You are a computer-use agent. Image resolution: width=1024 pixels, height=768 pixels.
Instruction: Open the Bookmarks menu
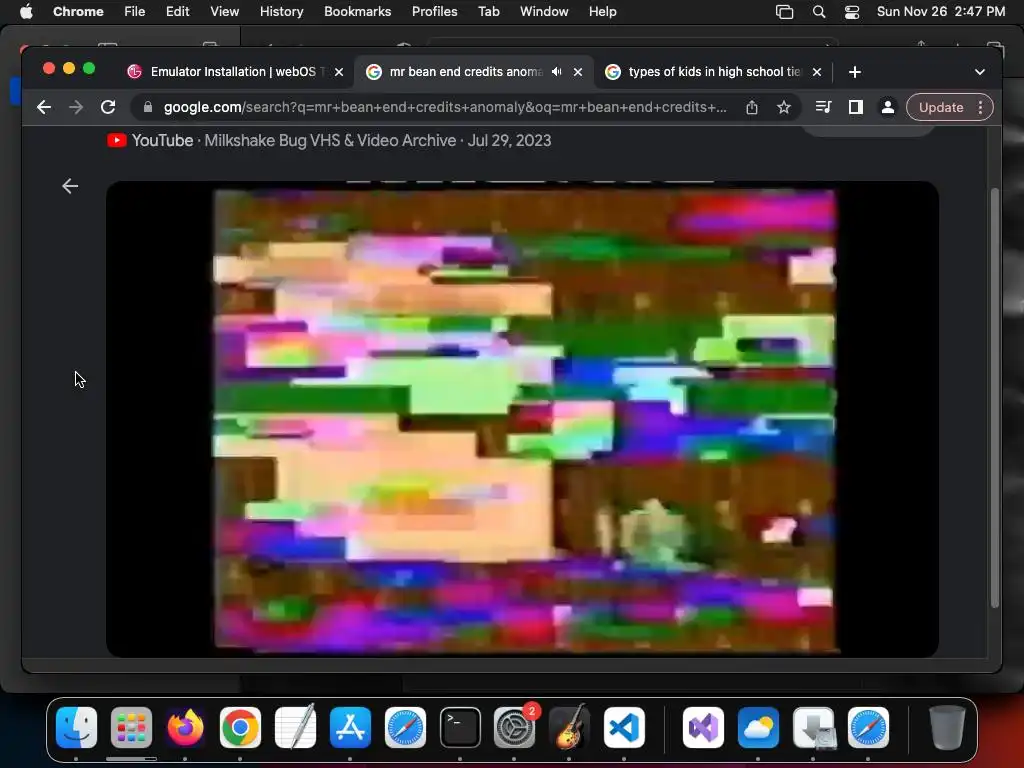(x=357, y=12)
